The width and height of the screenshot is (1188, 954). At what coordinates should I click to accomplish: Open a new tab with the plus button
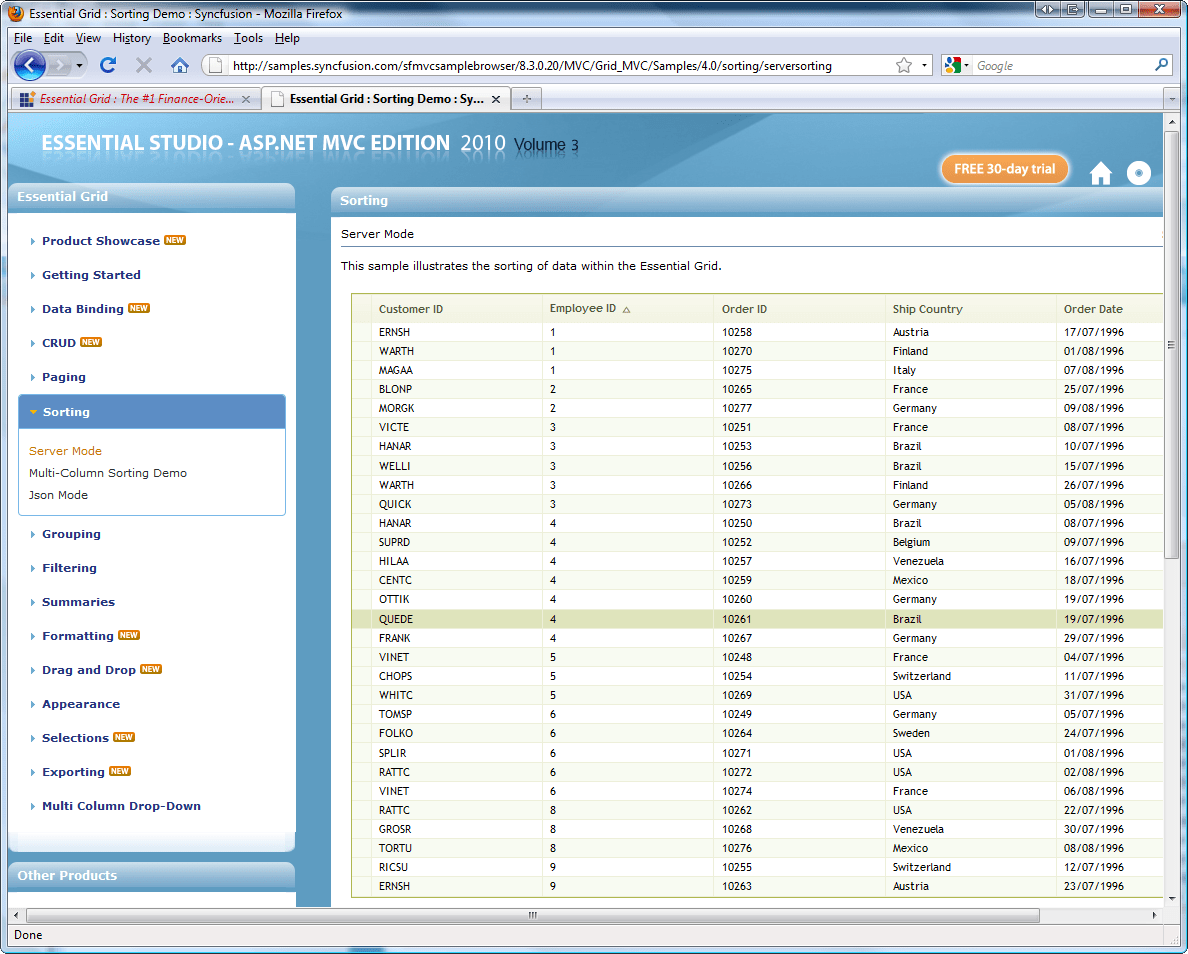[x=527, y=99]
